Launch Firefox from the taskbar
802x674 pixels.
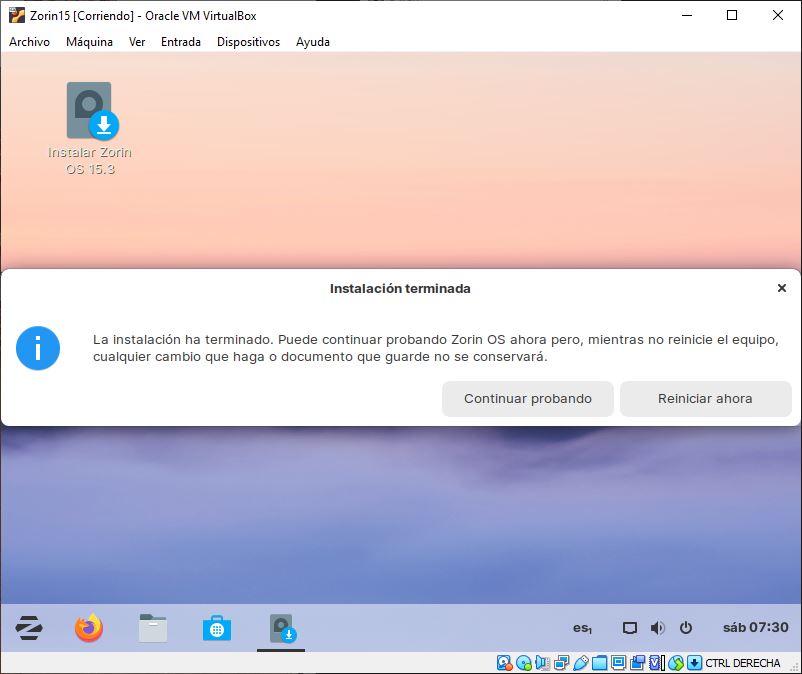pyautogui.click(x=89, y=628)
